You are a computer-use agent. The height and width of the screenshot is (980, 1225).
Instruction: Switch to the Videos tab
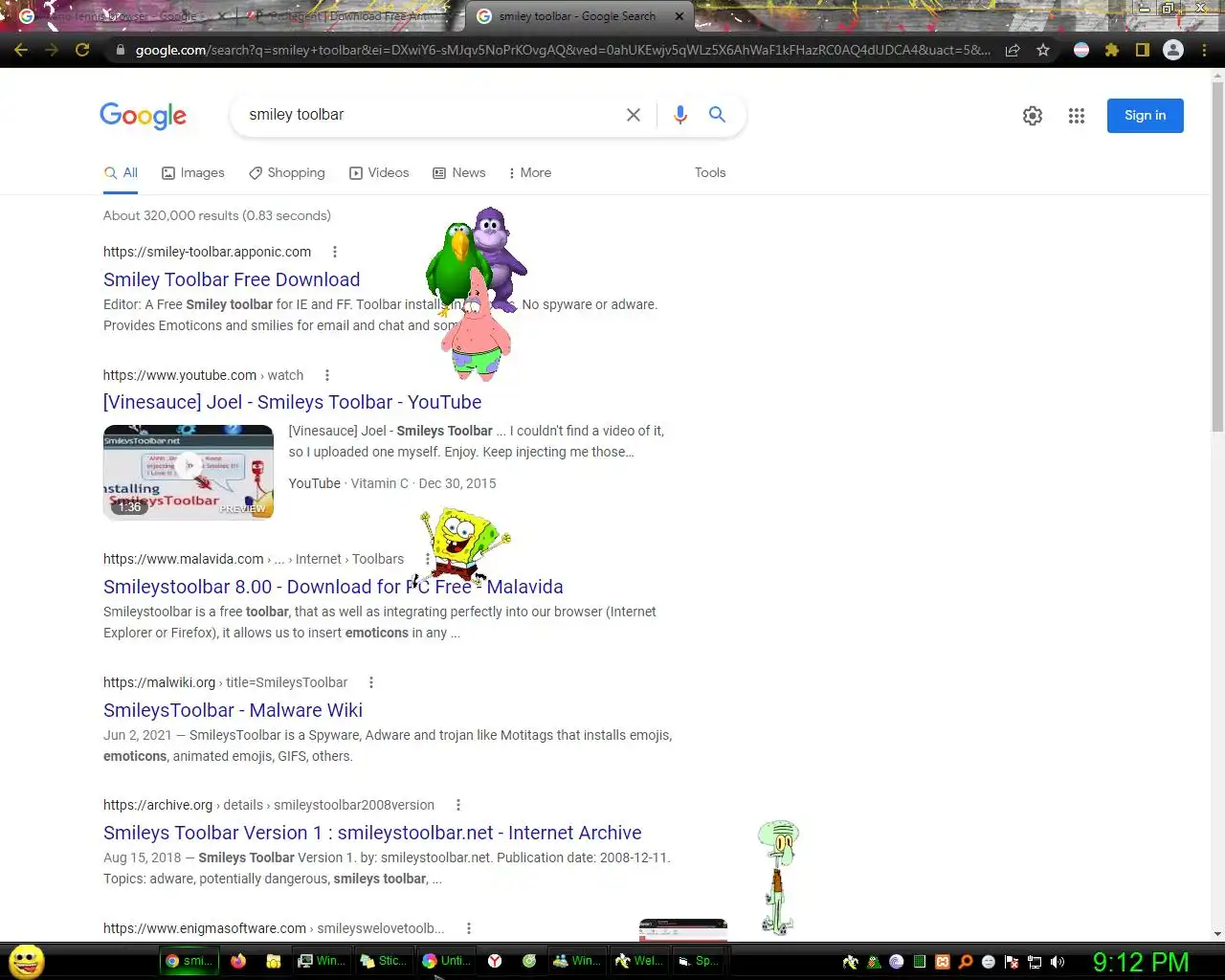(379, 173)
